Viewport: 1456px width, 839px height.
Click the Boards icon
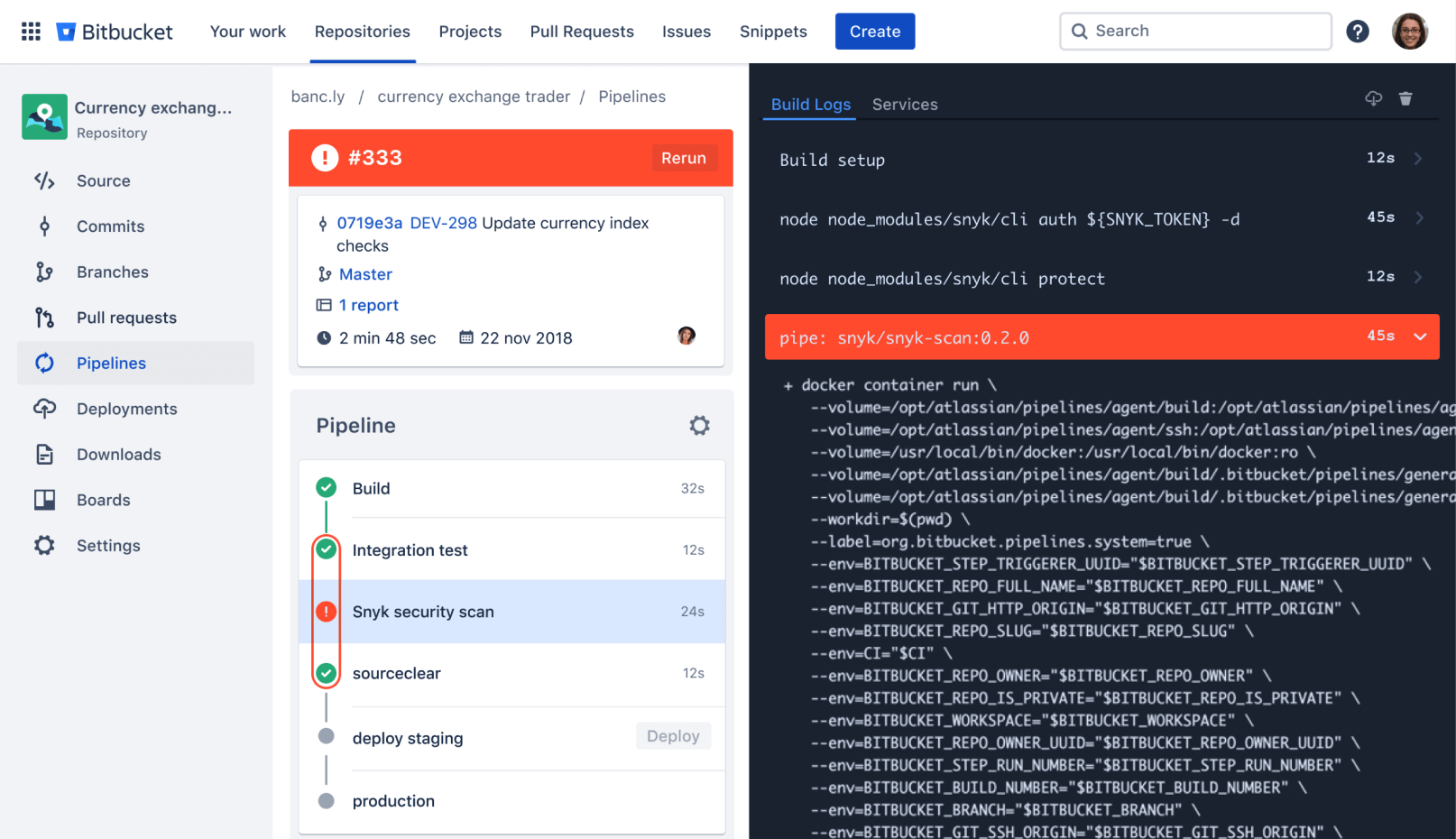pos(45,500)
